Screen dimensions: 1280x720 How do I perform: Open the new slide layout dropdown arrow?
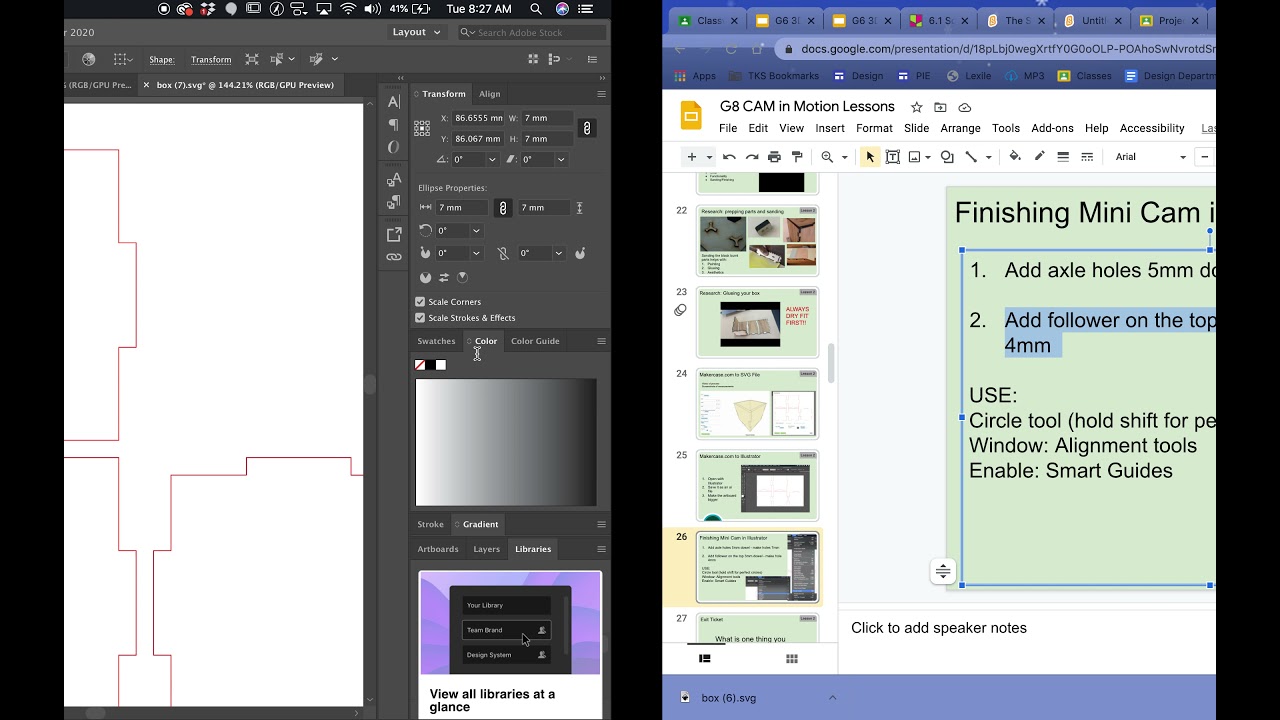(709, 157)
